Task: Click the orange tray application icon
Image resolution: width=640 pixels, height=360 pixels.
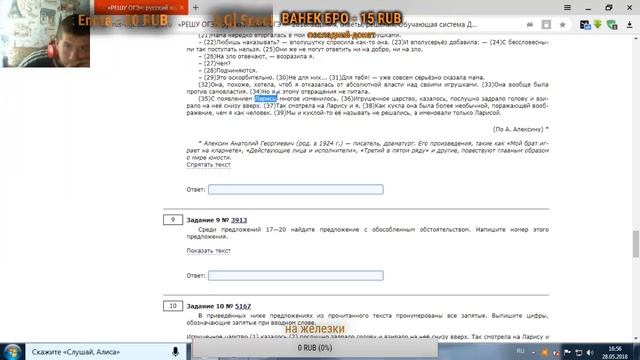Action: [x=545, y=352]
